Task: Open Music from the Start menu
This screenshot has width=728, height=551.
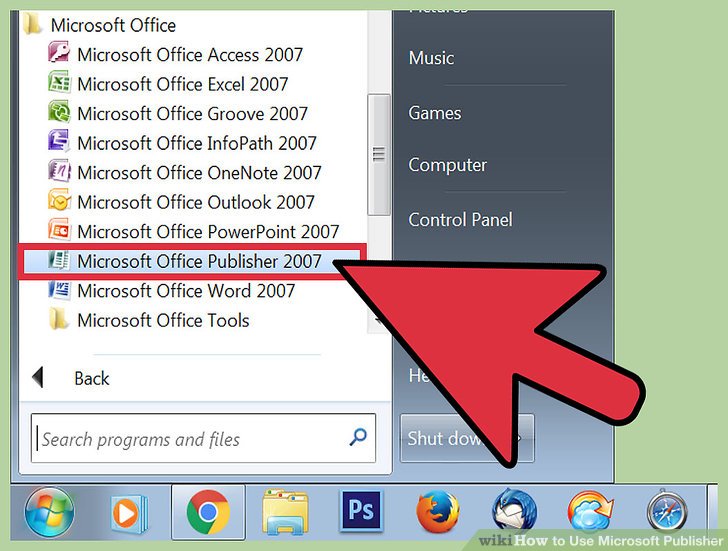Action: coord(431,58)
